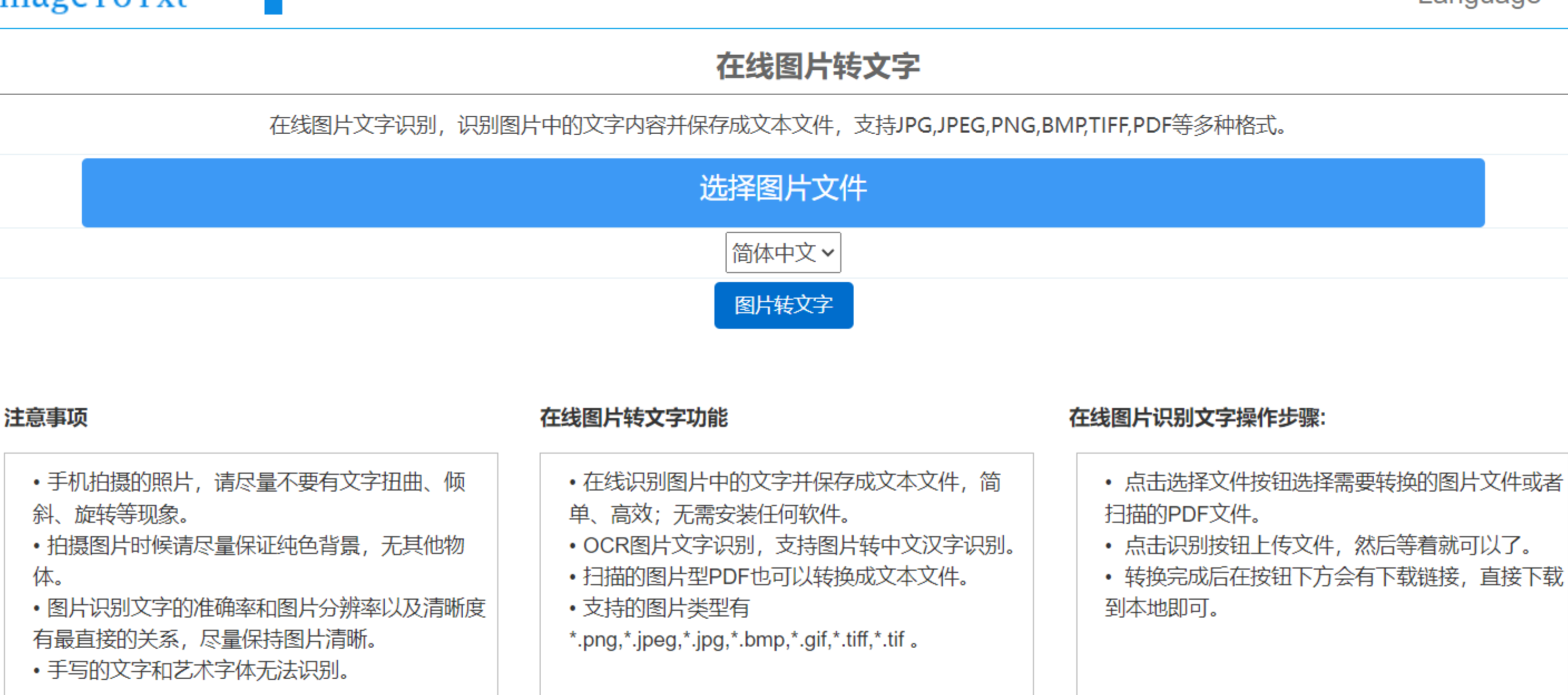
Task: Click the 在线图片转文字 page heading
Action: [x=817, y=66]
